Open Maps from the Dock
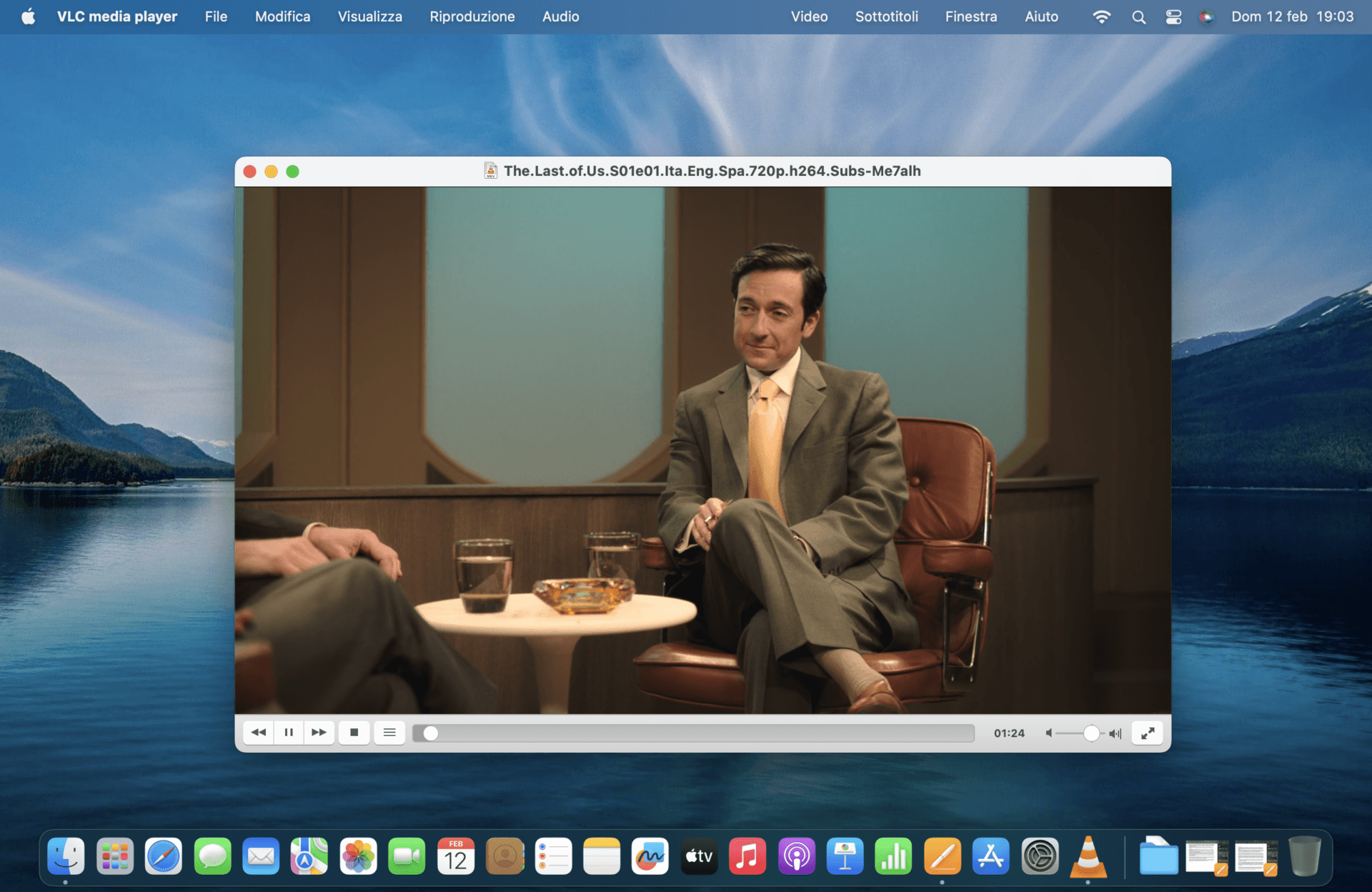 click(x=309, y=856)
